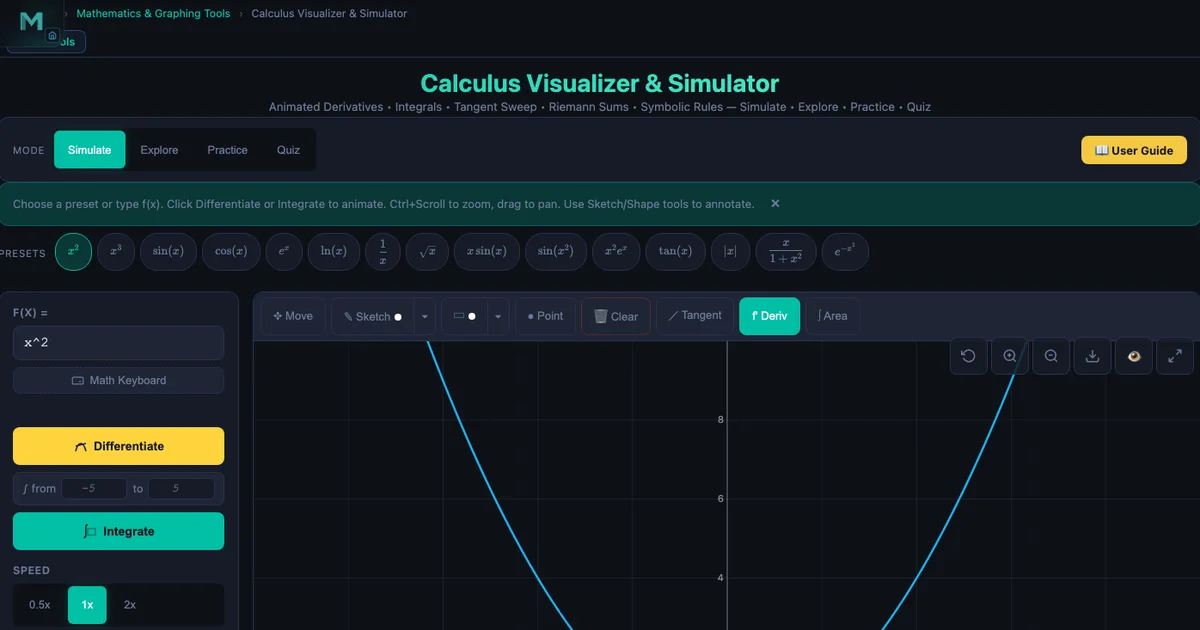Select the cos(x) preset

tap(231, 252)
